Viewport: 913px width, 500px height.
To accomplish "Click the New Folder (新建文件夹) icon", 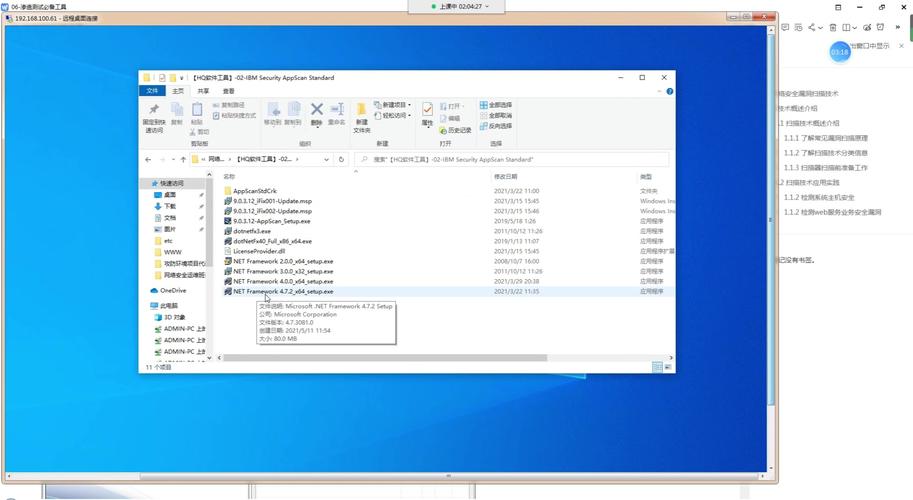I will pyautogui.click(x=361, y=115).
